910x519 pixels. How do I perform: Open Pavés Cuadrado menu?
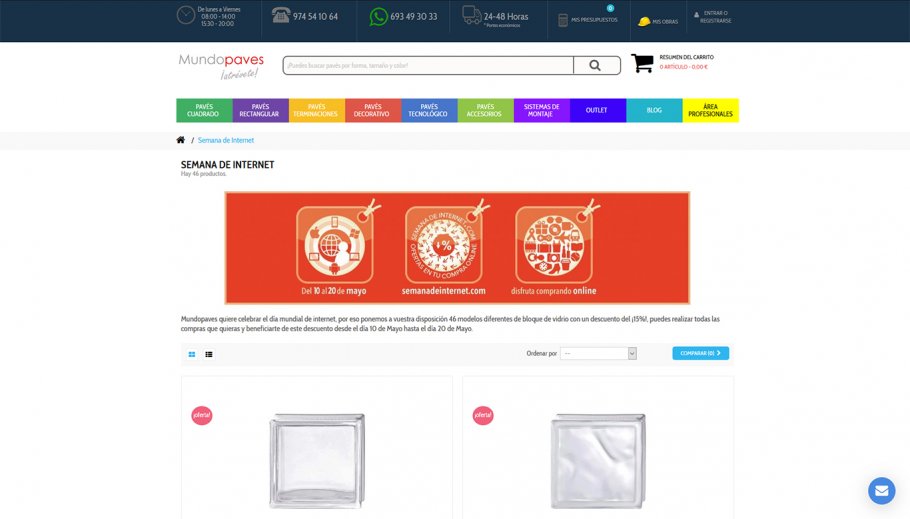pos(204,110)
